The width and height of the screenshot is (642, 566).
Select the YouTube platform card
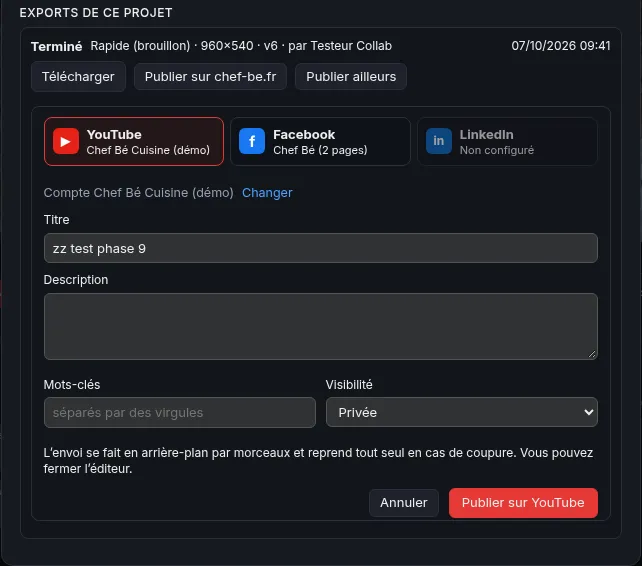tap(134, 142)
